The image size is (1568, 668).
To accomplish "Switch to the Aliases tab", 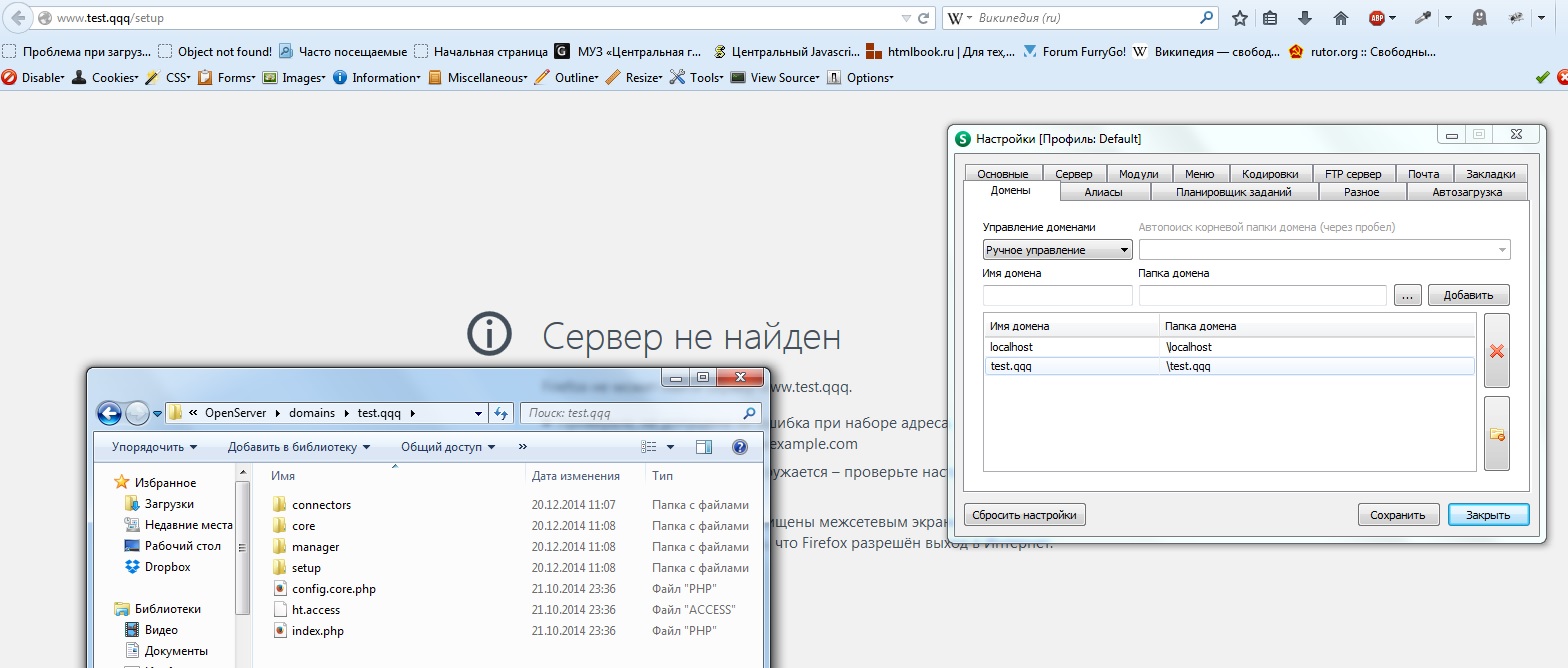I will 1103,192.
